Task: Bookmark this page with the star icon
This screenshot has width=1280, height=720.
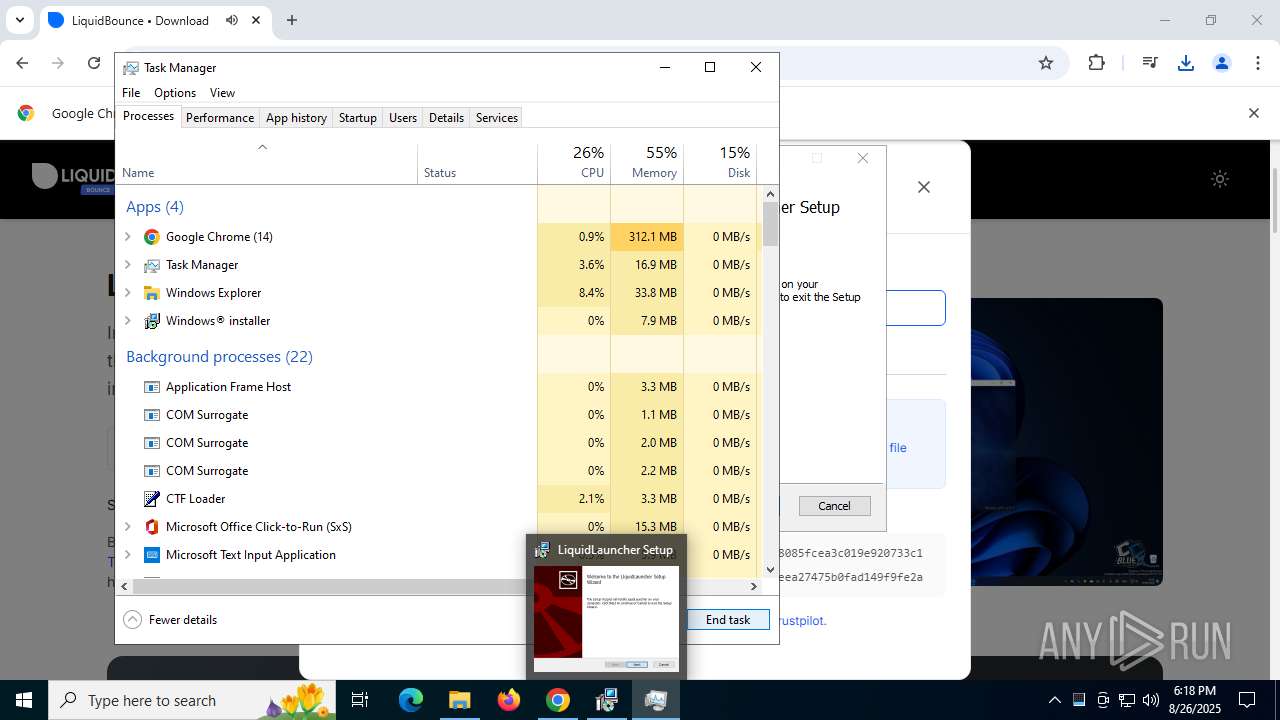Action: tap(1046, 63)
